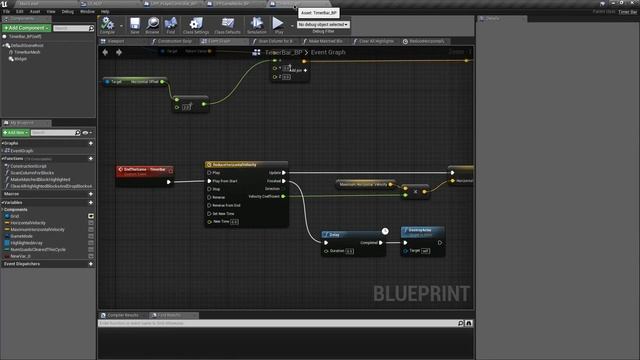Add a new event dispatcher with plus icon
Screen dimensions: 640x360
pyautogui.click(x=91, y=264)
